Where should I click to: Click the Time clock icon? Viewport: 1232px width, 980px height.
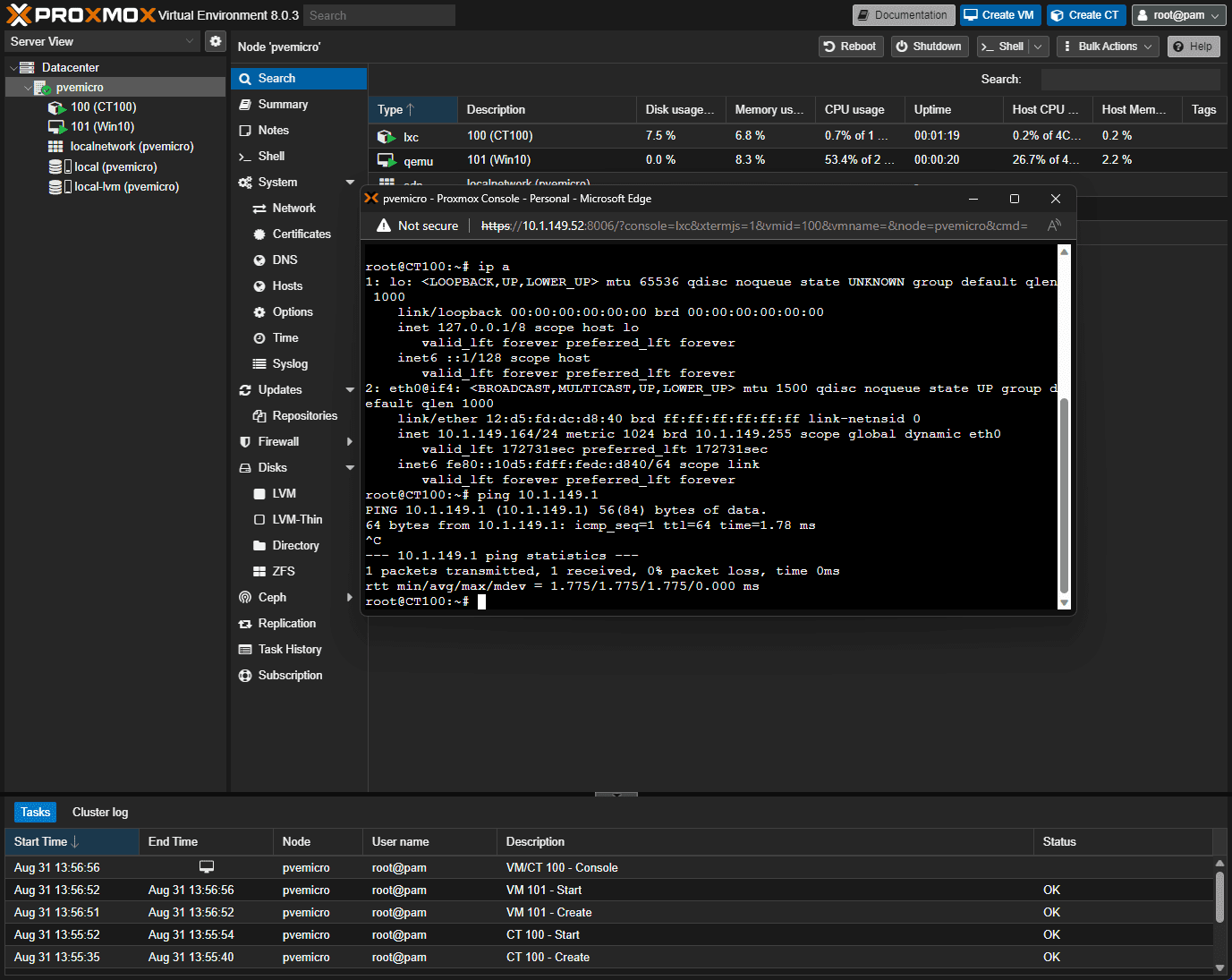point(259,337)
